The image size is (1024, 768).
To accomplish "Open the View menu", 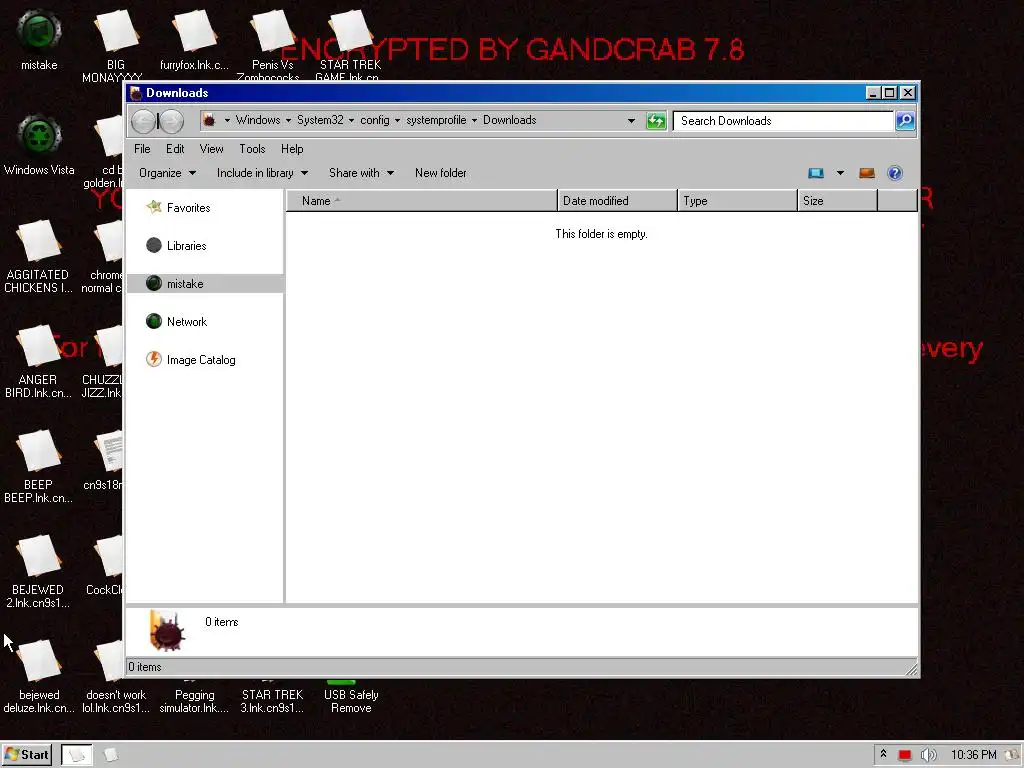I will 212,149.
